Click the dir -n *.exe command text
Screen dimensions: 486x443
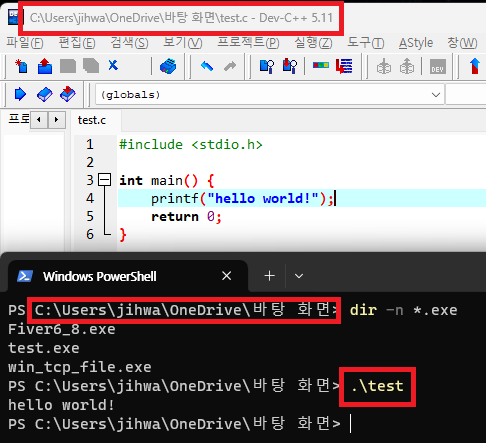coord(403,310)
